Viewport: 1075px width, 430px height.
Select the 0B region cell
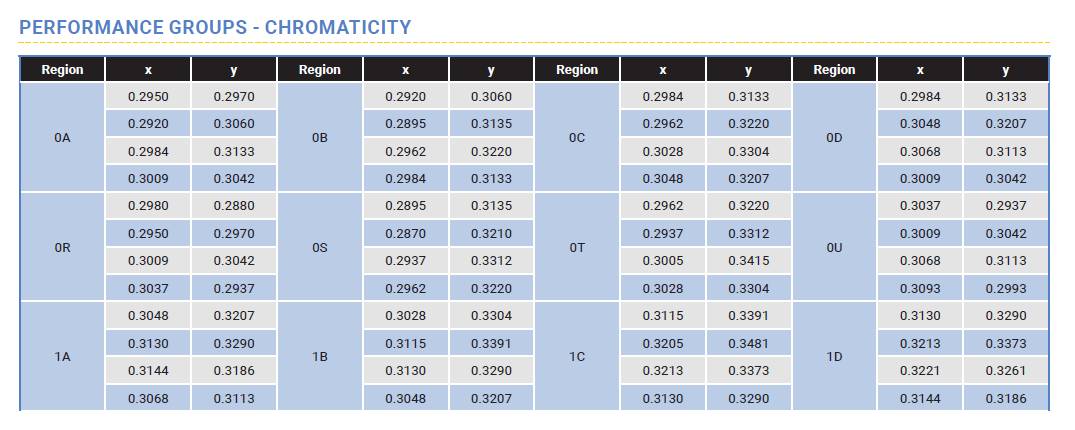(x=320, y=137)
